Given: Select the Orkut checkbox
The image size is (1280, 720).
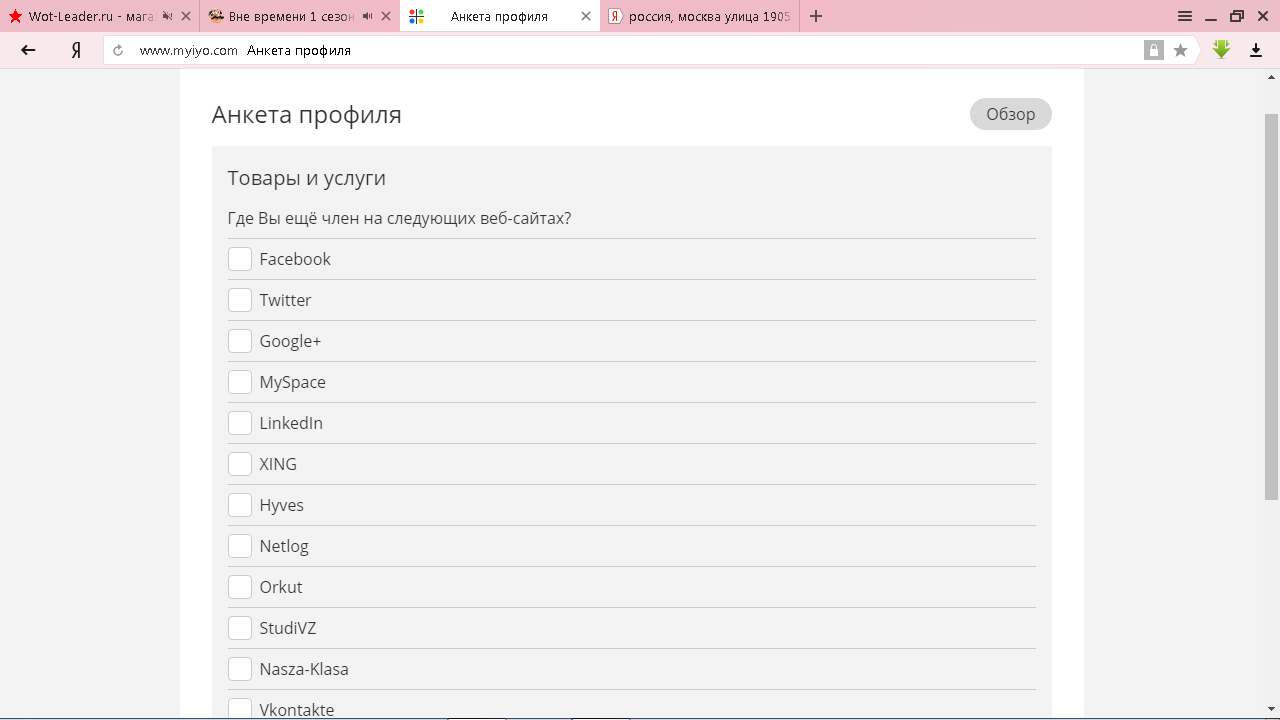Looking at the screenshot, I should [x=240, y=587].
